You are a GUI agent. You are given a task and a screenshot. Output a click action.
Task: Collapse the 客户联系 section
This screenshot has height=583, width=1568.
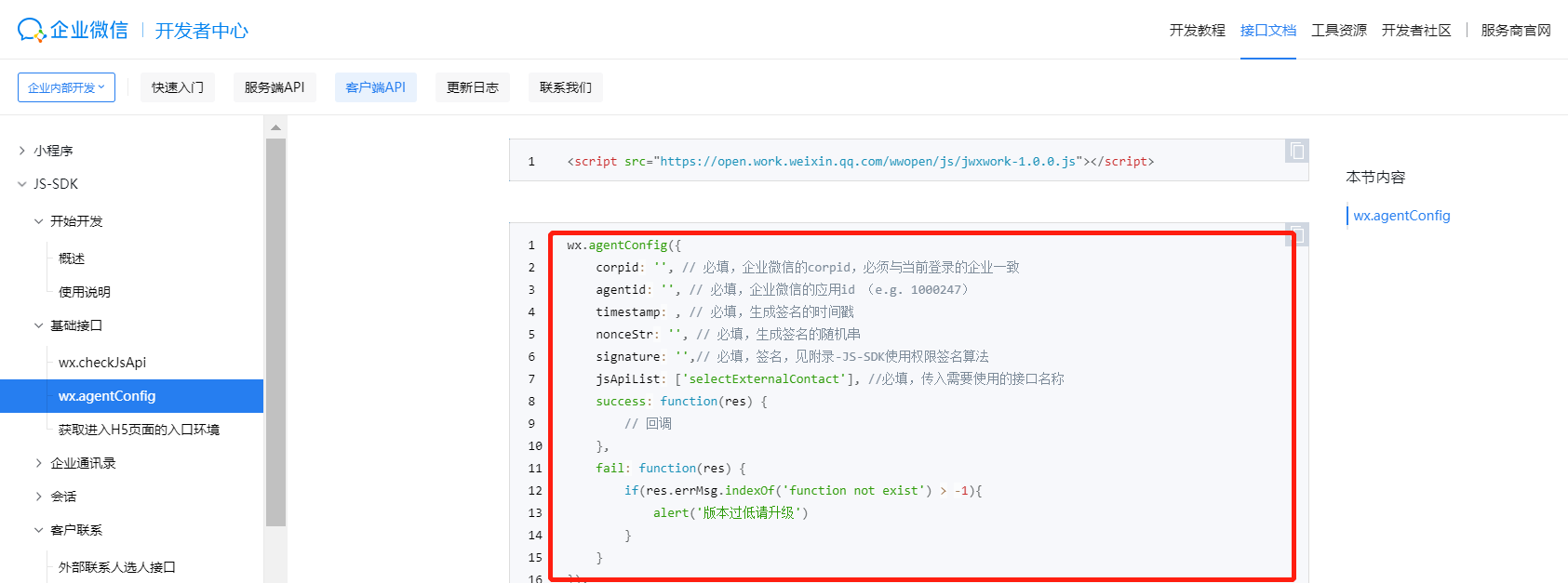point(39,530)
